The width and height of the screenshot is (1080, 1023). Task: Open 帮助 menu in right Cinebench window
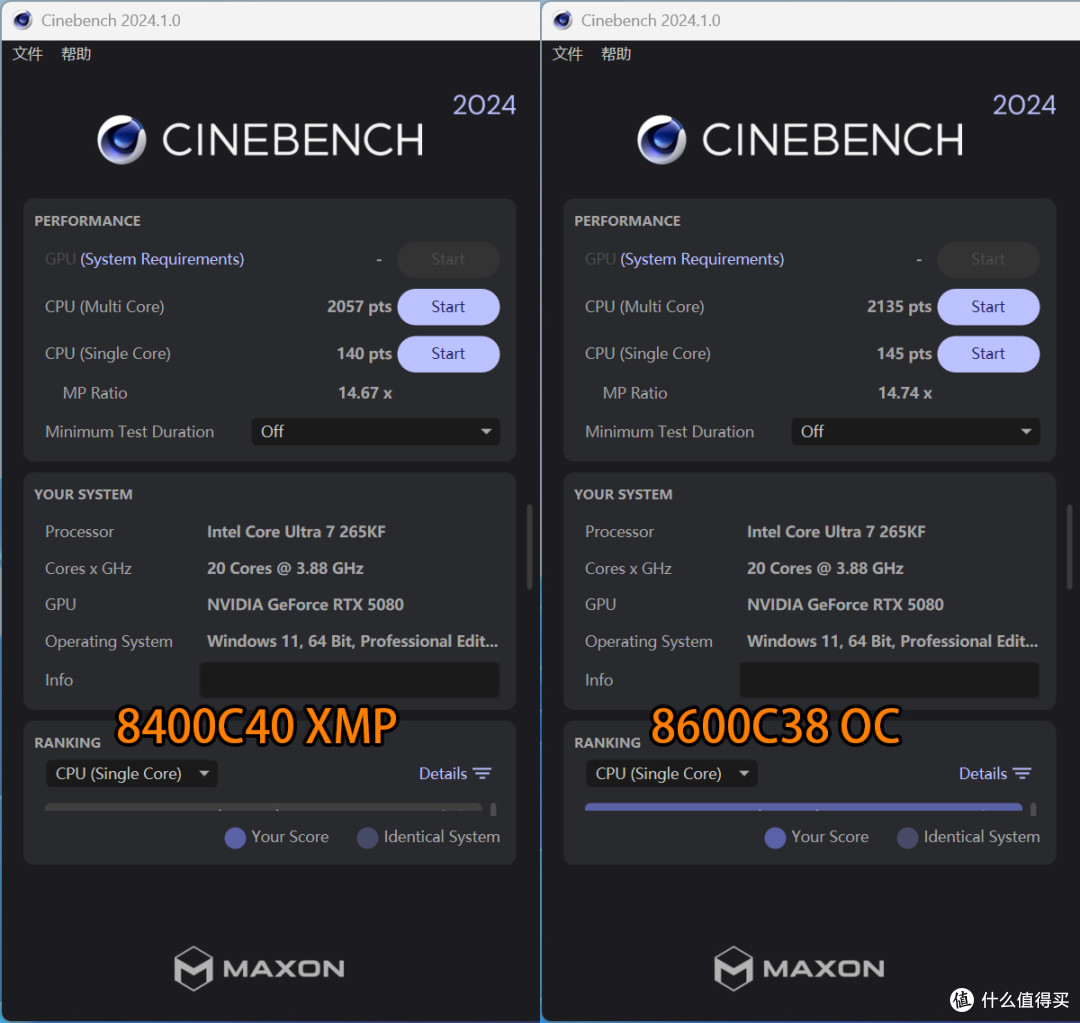click(x=616, y=54)
